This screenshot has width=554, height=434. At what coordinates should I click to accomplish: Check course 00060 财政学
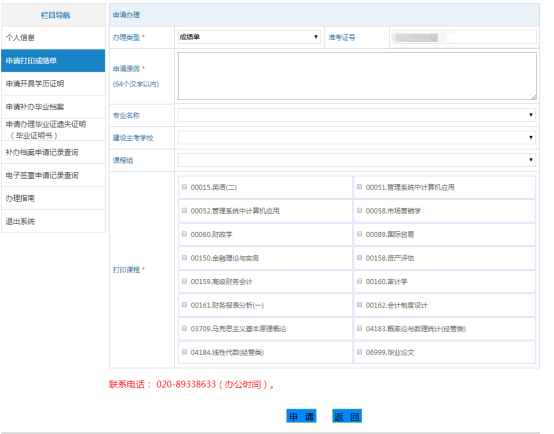pyautogui.click(x=184, y=234)
